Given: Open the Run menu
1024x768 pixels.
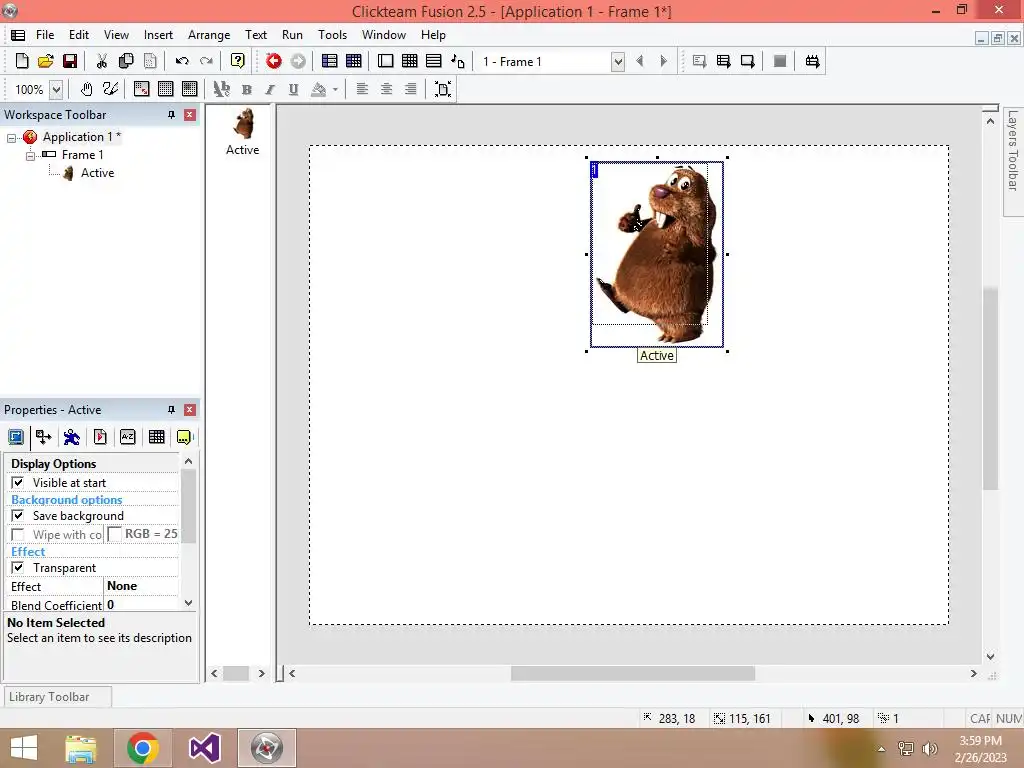Looking at the screenshot, I should 292,35.
